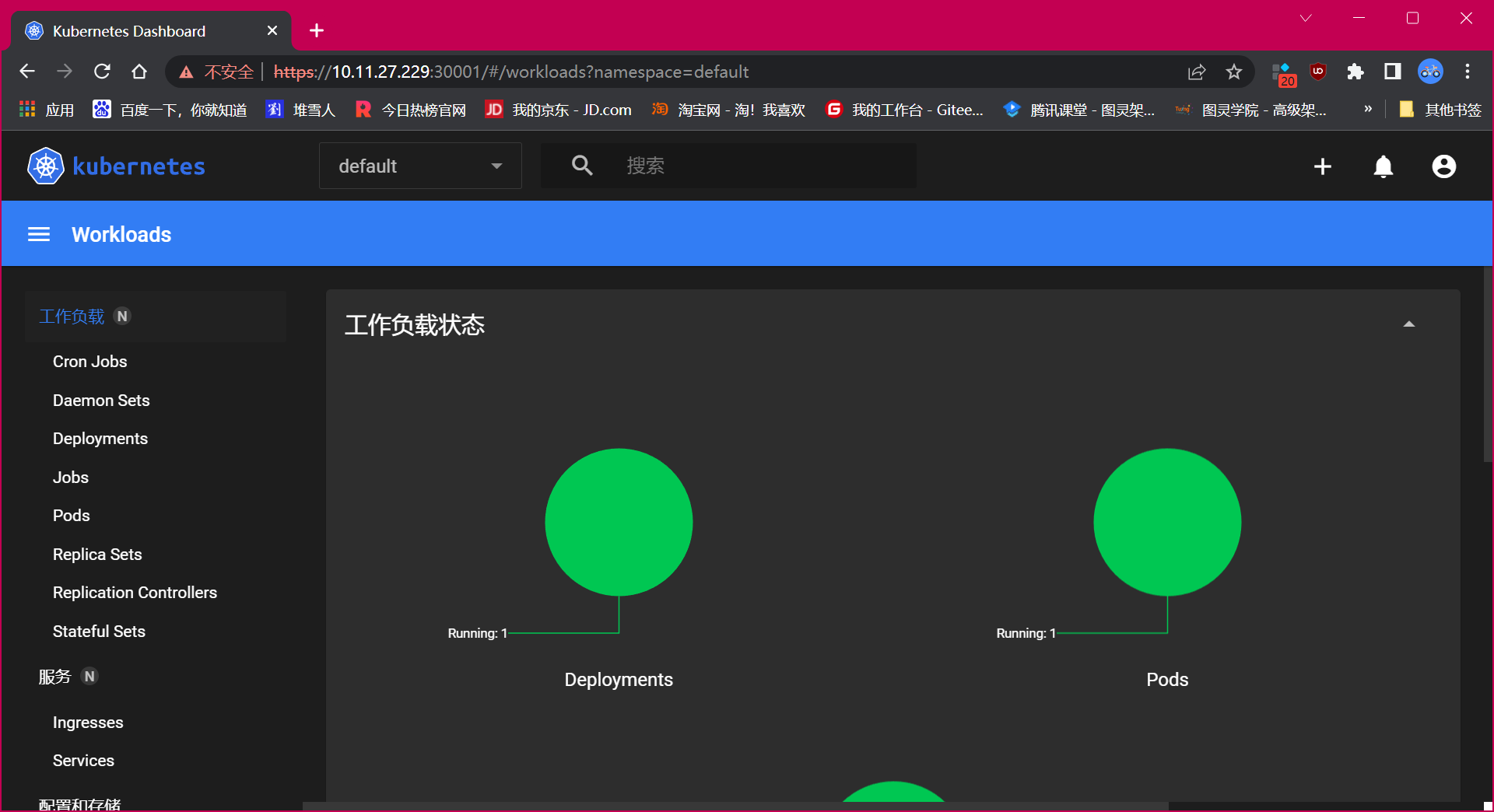This screenshot has height=812, width=1494.
Task: Click 配置和存储 sidebar heading
Action: tap(80, 804)
